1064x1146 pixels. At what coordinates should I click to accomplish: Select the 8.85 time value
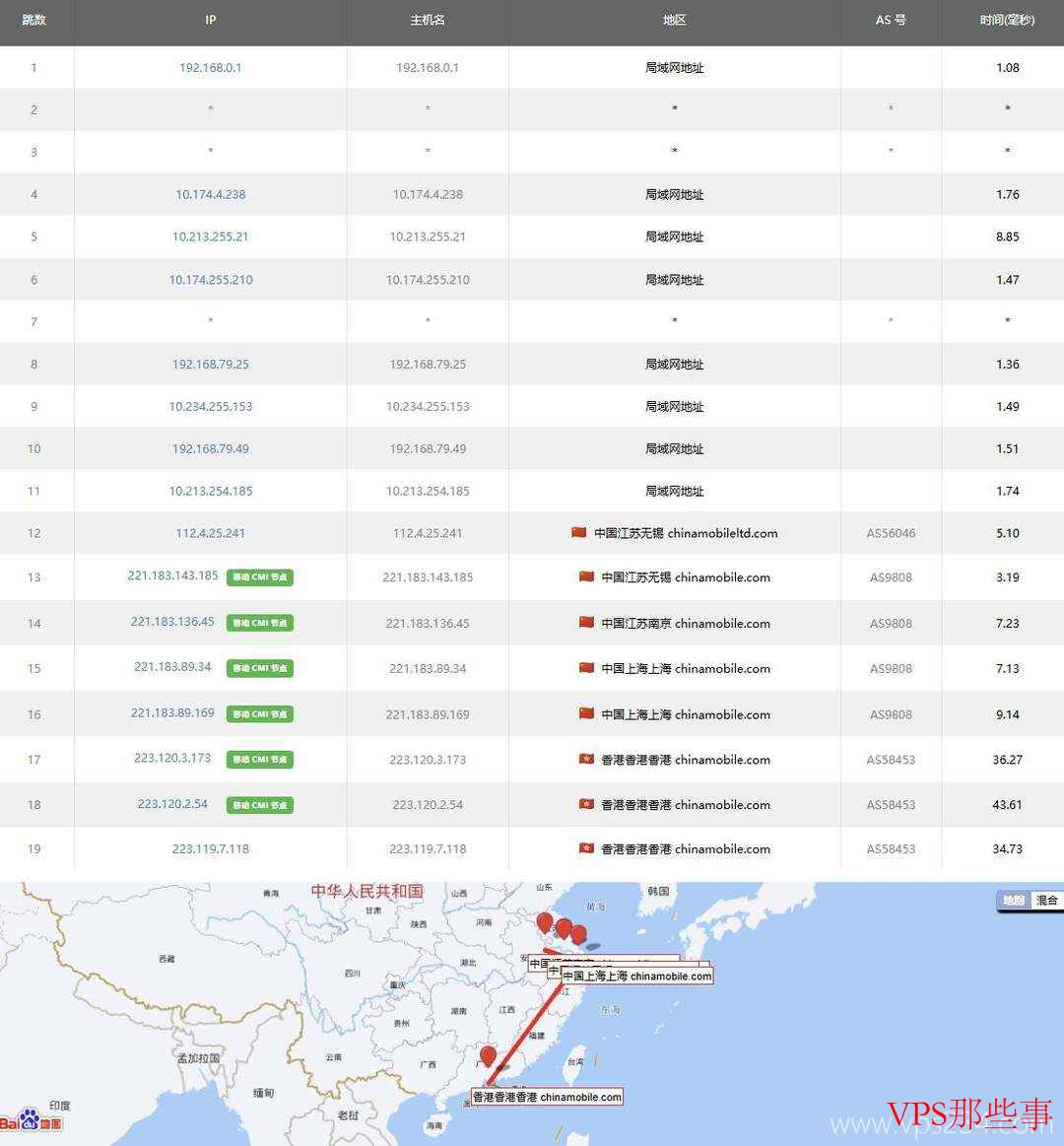pyautogui.click(x=1007, y=236)
